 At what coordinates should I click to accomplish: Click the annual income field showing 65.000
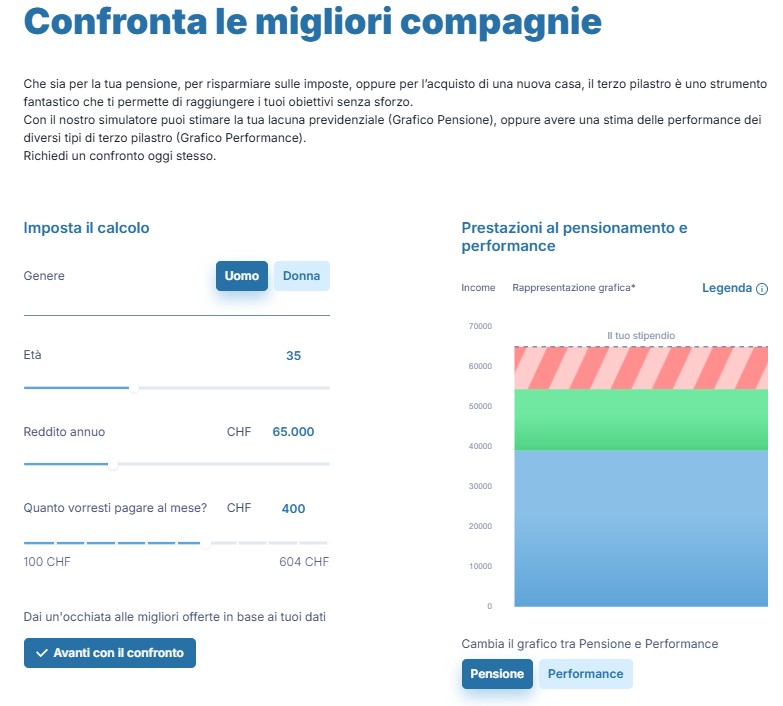[x=293, y=432]
